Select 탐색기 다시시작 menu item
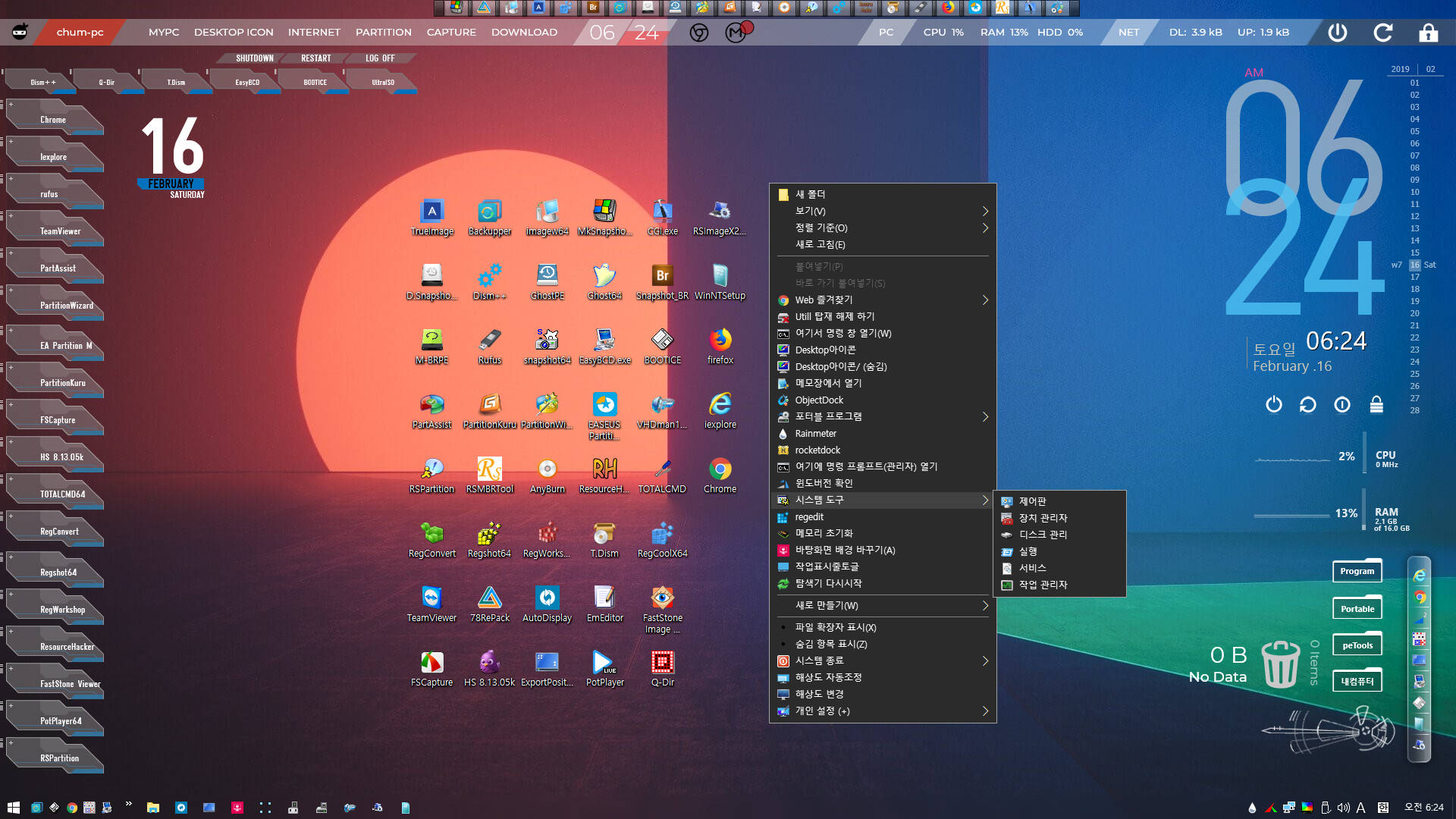The width and height of the screenshot is (1456, 819). [x=883, y=583]
